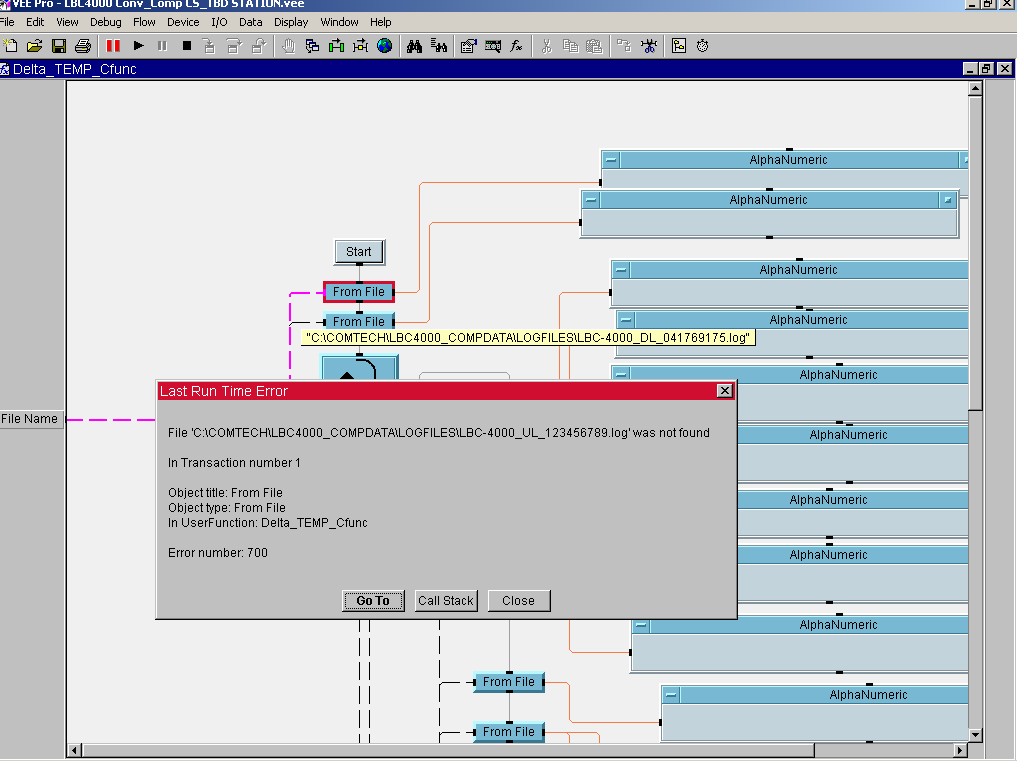
Task: Click the stopwatch Profiler icon
Action: 703,46
